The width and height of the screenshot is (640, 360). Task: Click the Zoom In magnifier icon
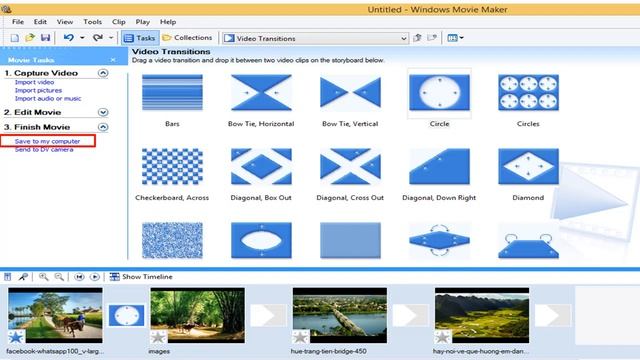click(x=43, y=277)
